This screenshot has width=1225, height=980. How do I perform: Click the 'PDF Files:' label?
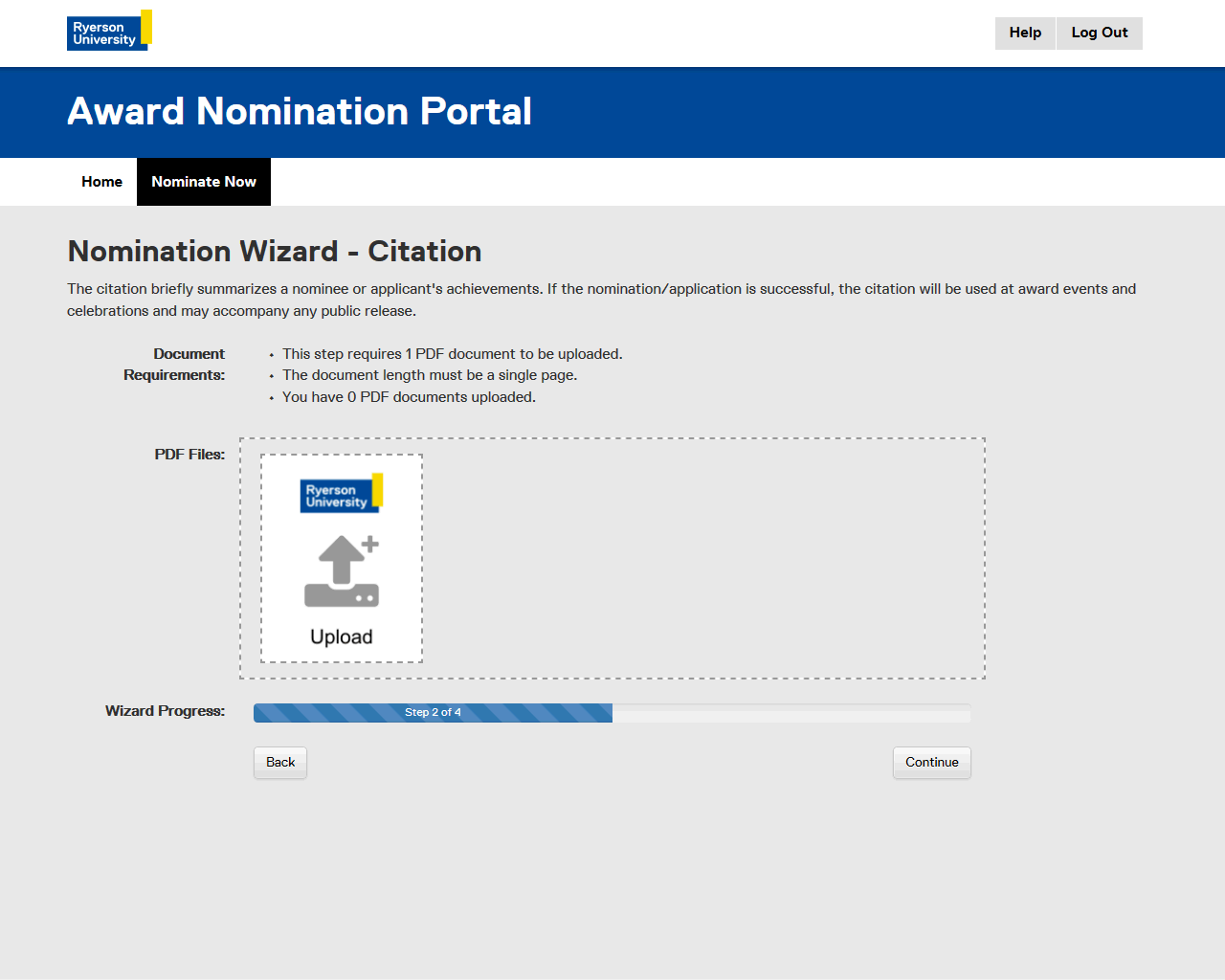click(x=189, y=455)
